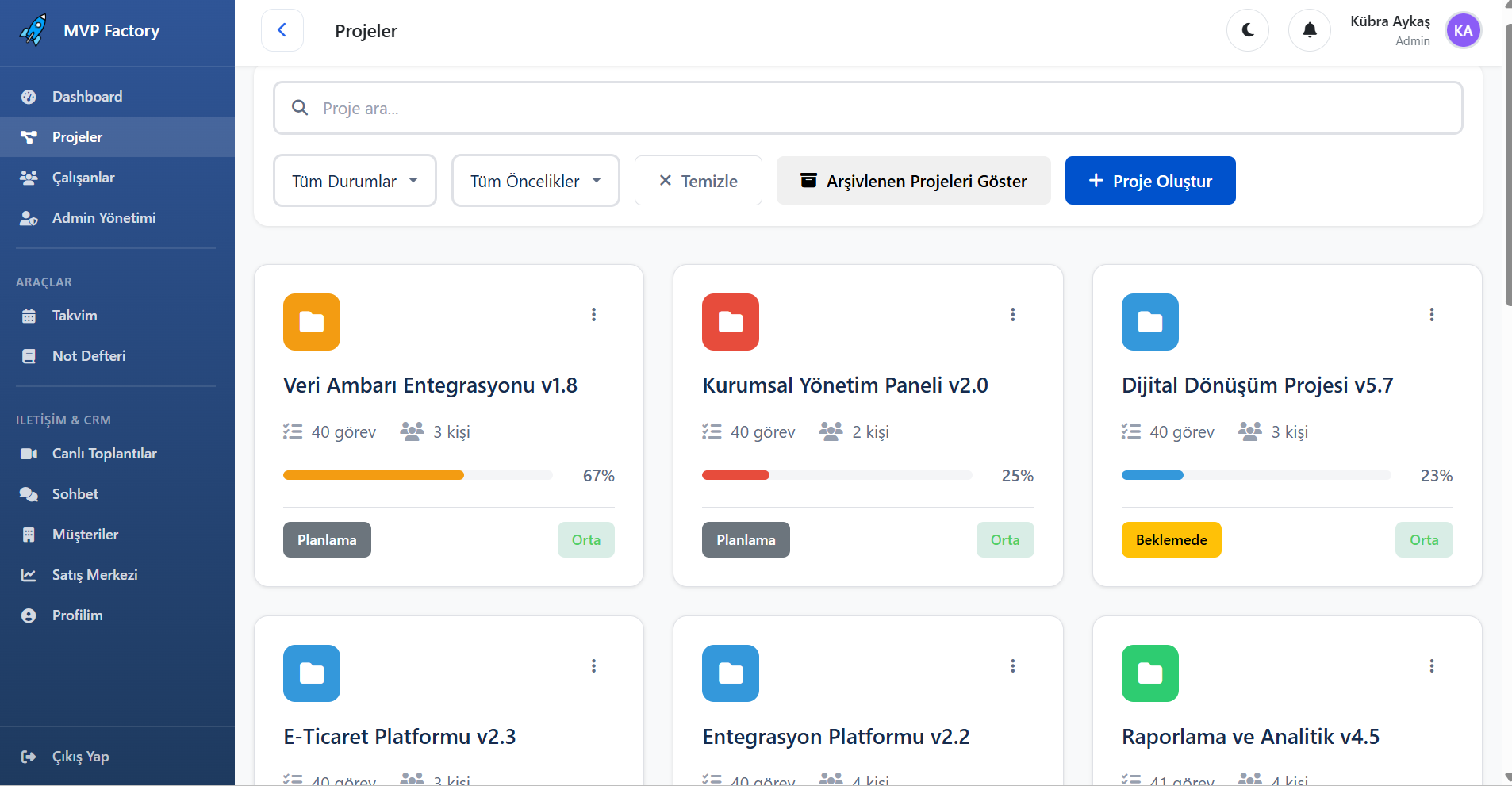Open options menu for Veri Ambarı project
This screenshot has width=1512, height=786.
594,314
